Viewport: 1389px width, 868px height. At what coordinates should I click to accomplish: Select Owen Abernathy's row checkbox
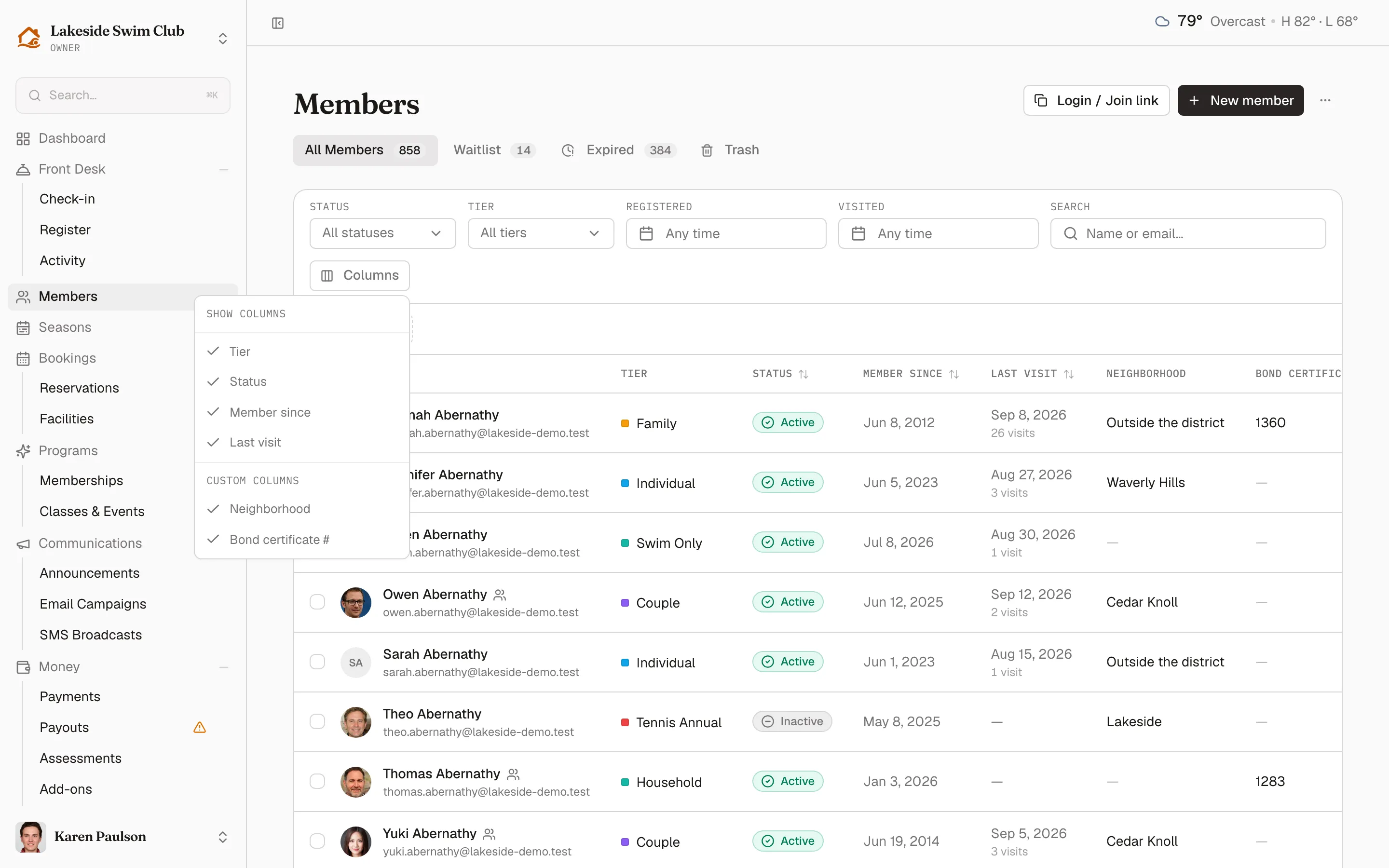coord(317,602)
